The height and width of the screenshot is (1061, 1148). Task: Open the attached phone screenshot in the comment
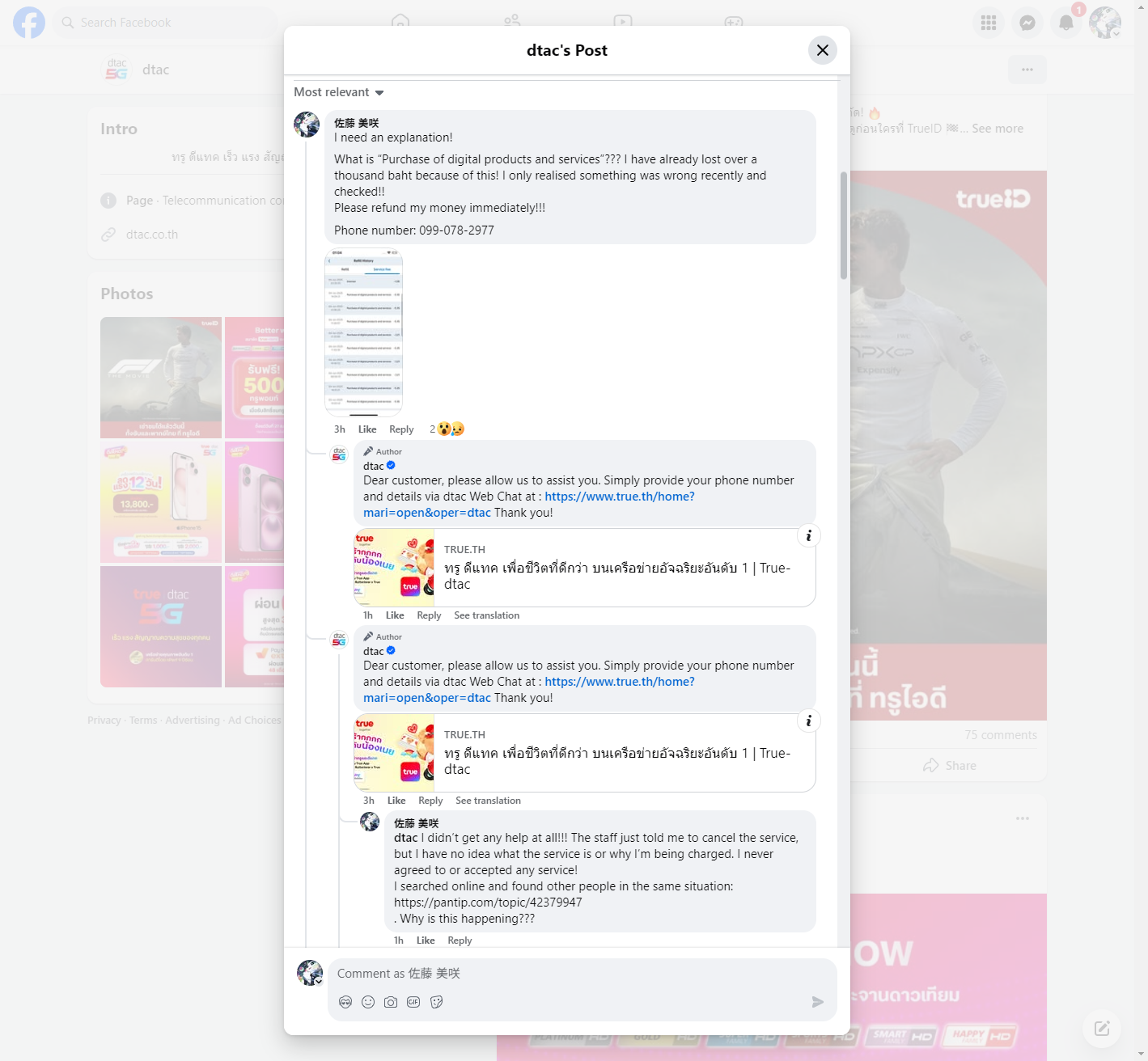tap(363, 332)
